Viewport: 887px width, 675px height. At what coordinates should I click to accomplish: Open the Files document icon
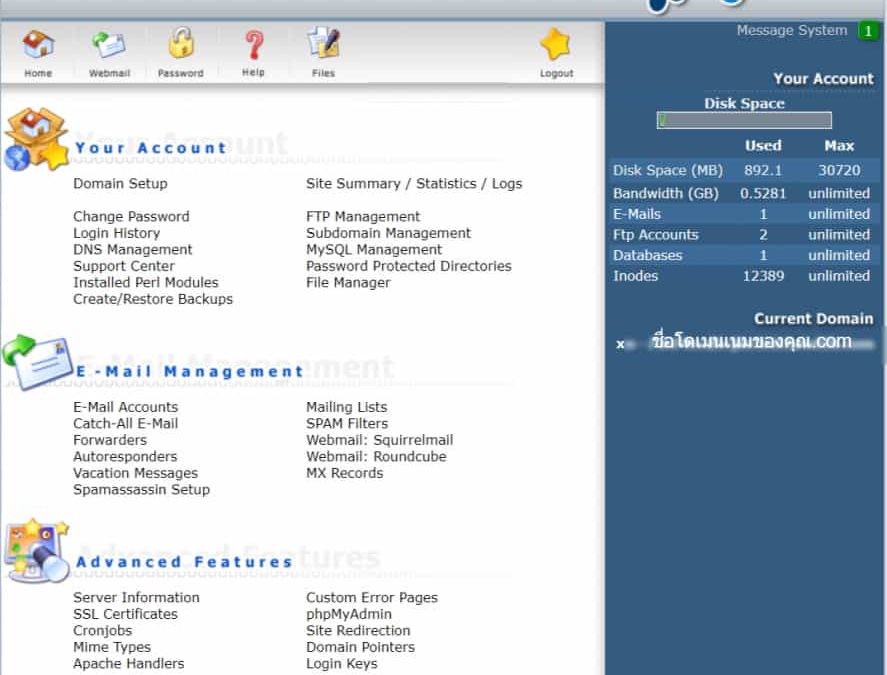pos(323,43)
